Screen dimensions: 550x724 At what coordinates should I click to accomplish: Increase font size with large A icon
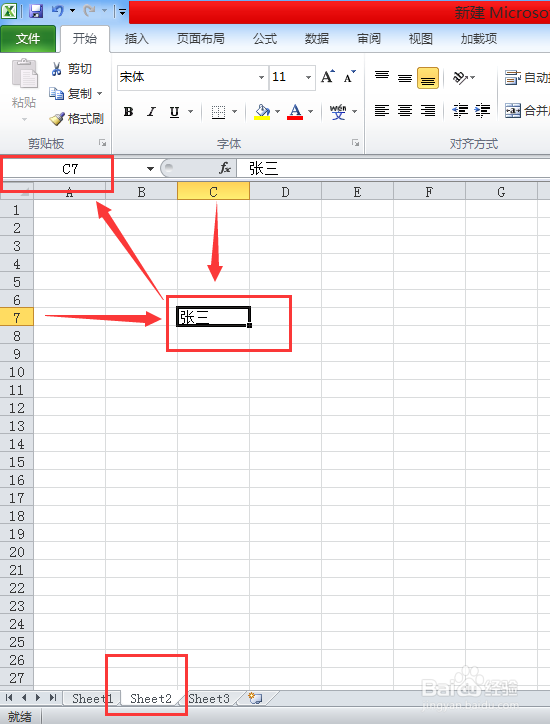[327, 77]
